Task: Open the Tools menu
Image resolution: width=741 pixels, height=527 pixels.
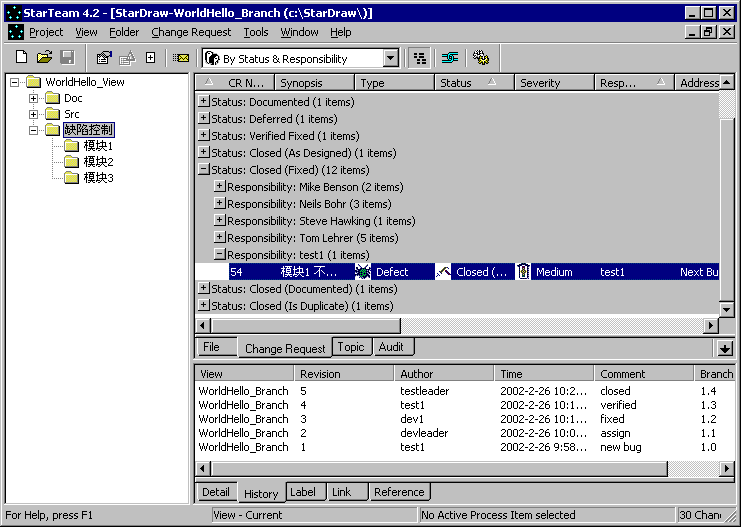Action: coord(256,32)
